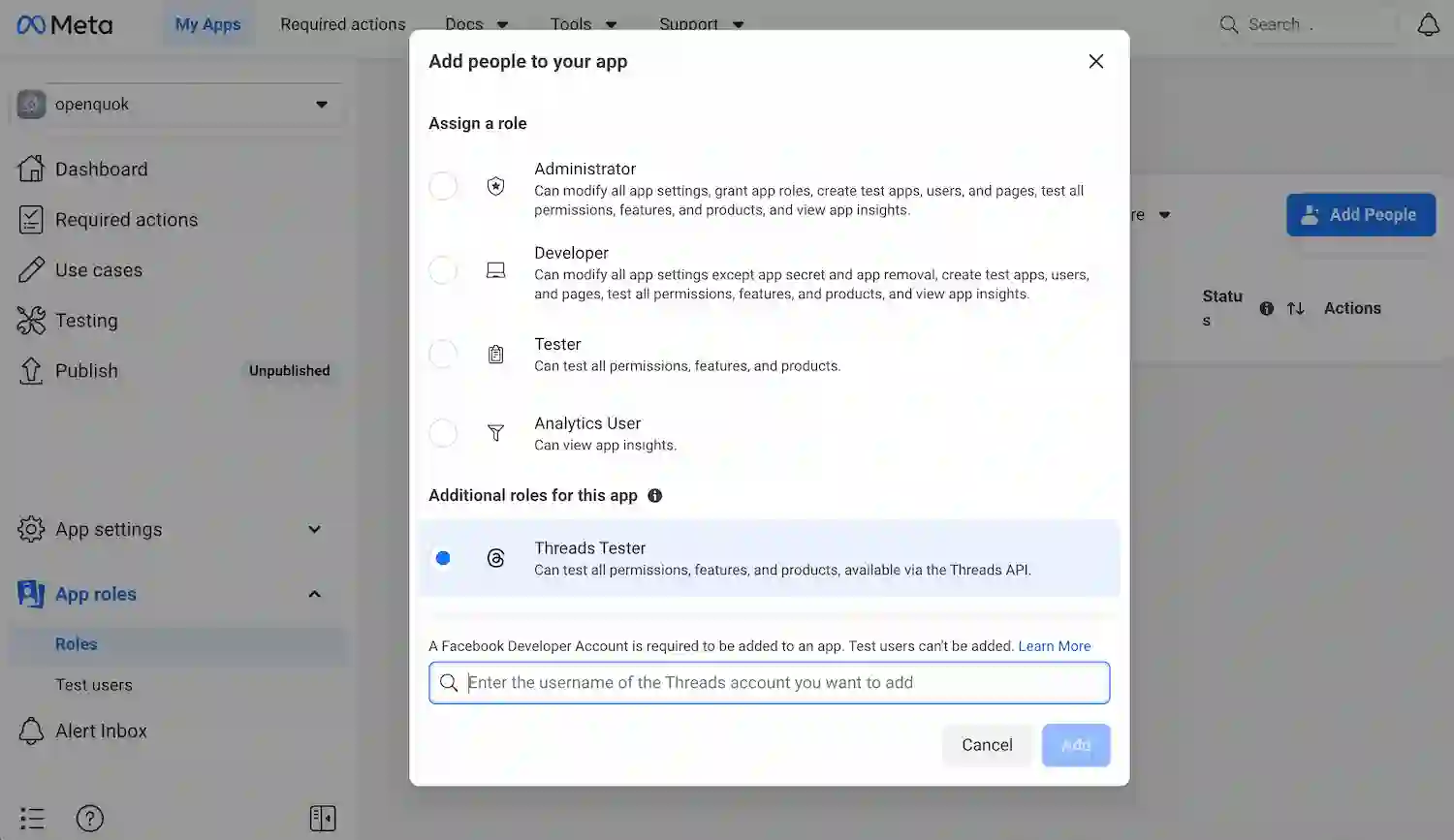Click the Threads Tester role label
The width and height of the screenshot is (1454, 840).
589,548
